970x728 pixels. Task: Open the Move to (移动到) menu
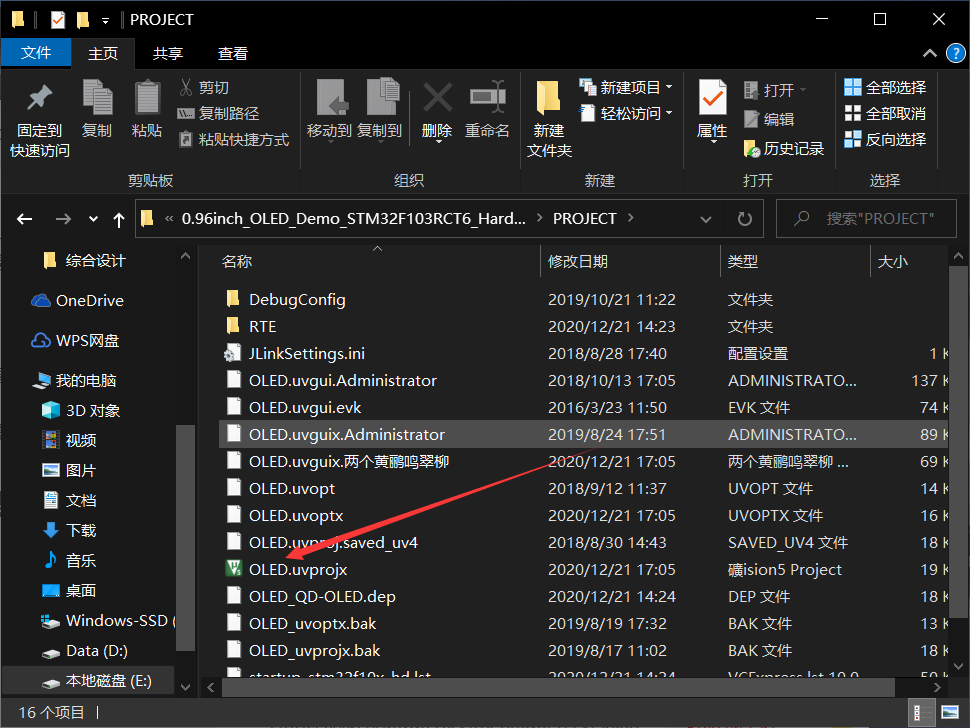point(329,110)
